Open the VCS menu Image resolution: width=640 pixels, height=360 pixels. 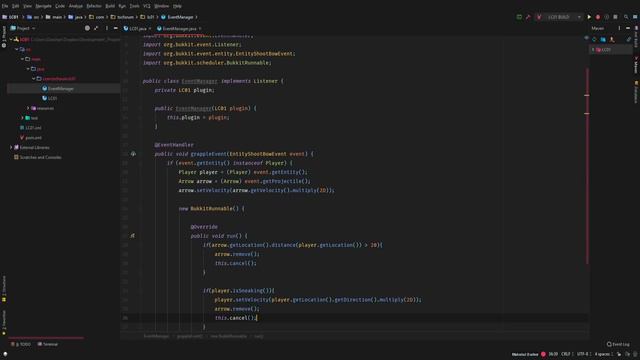pyautogui.click(x=147, y=6)
